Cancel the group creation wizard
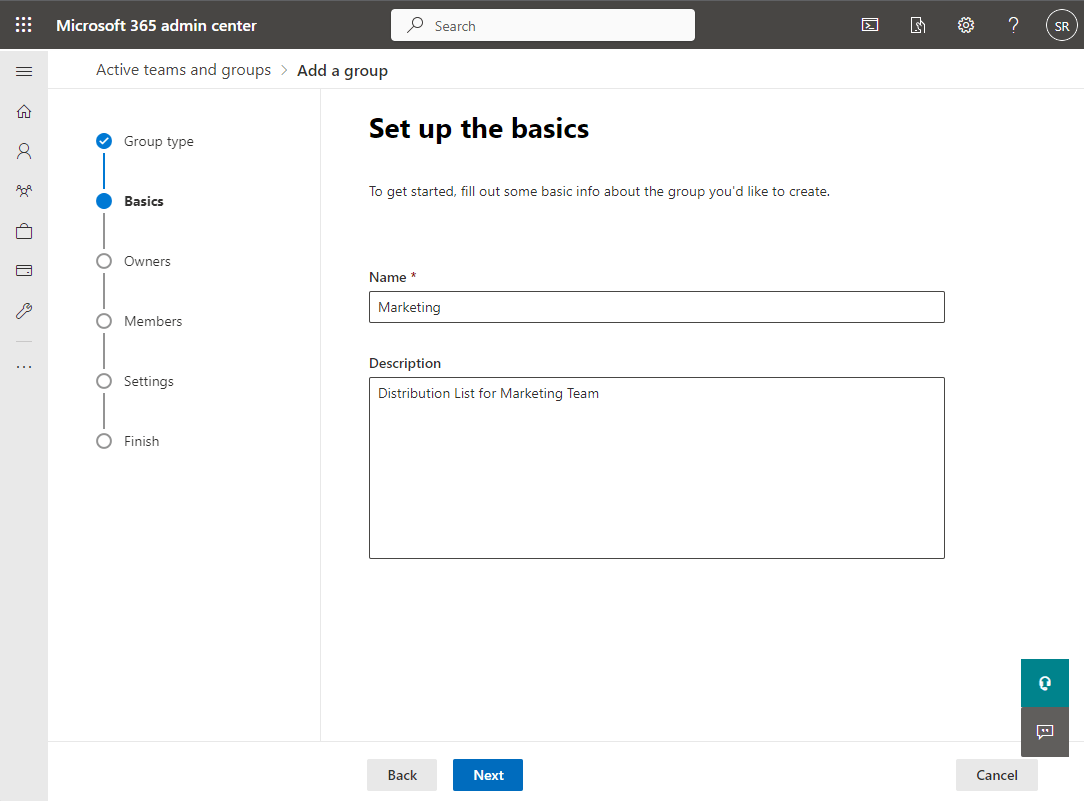This screenshot has width=1084, height=801. 995,774
